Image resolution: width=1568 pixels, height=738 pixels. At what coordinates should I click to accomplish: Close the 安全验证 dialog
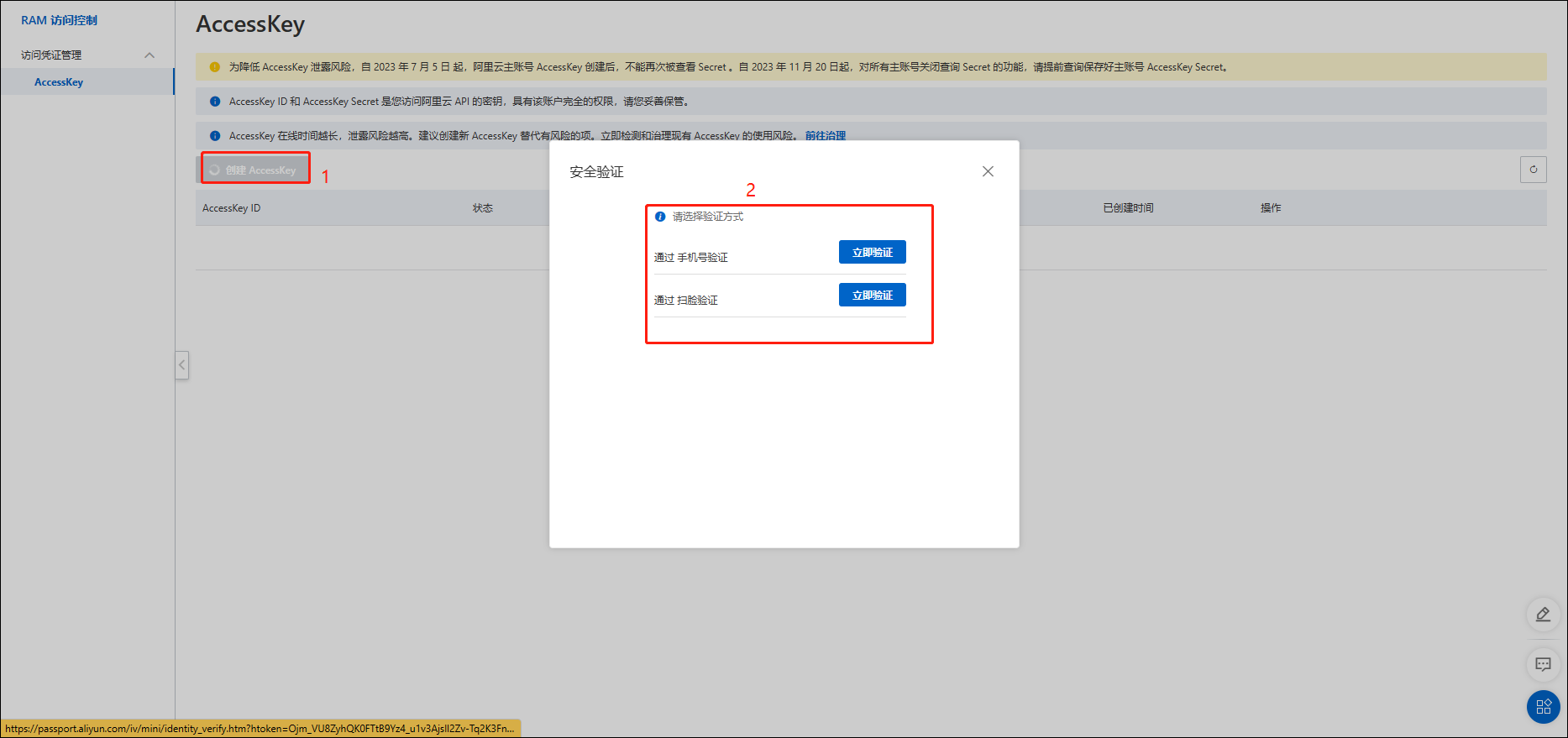[988, 171]
